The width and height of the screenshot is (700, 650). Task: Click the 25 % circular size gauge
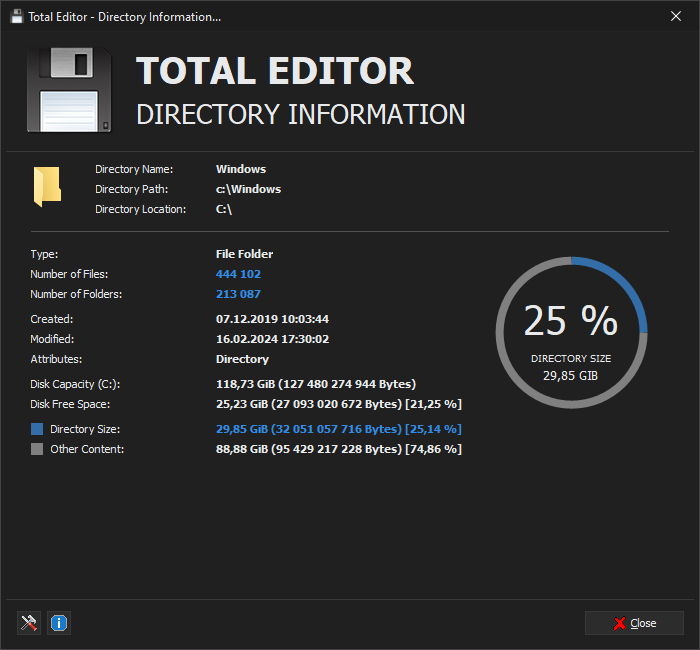pyautogui.click(x=571, y=333)
